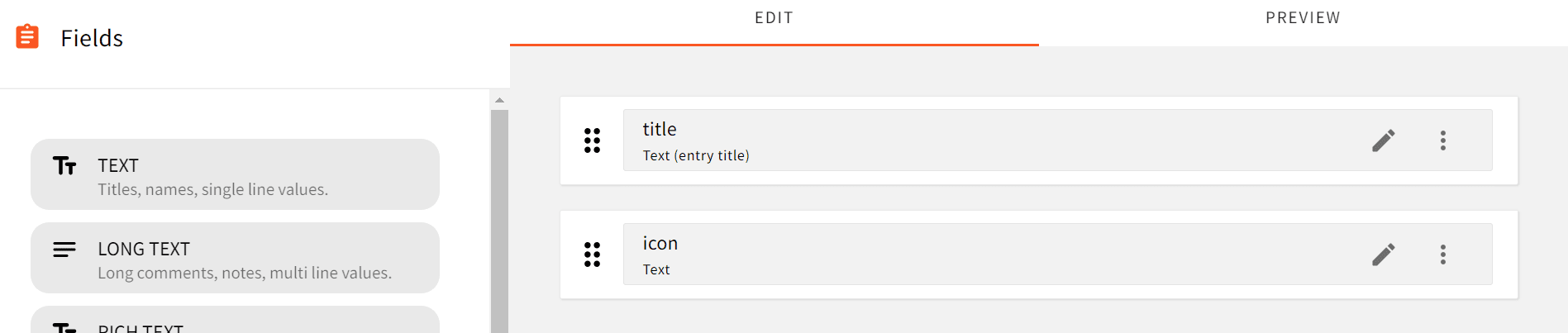Image resolution: width=1568 pixels, height=333 pixels.
Task: Add a TEXT field type
Action: [235, 174]
